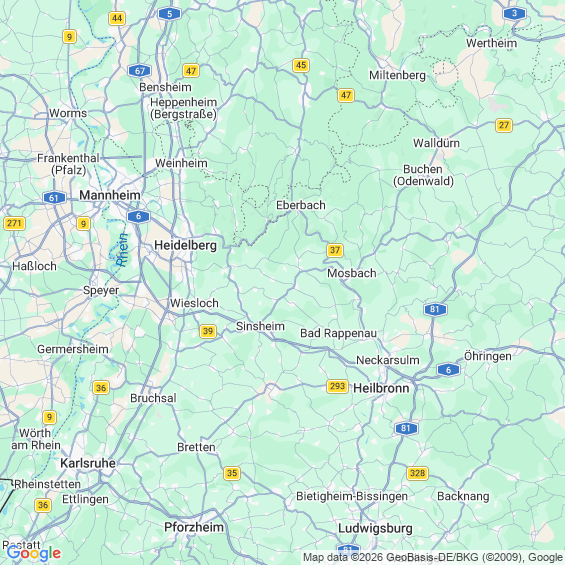Viewport: 565px width, 565px height.
Task: Select the Pforzheim city label
Action: [x=194, y=527]
